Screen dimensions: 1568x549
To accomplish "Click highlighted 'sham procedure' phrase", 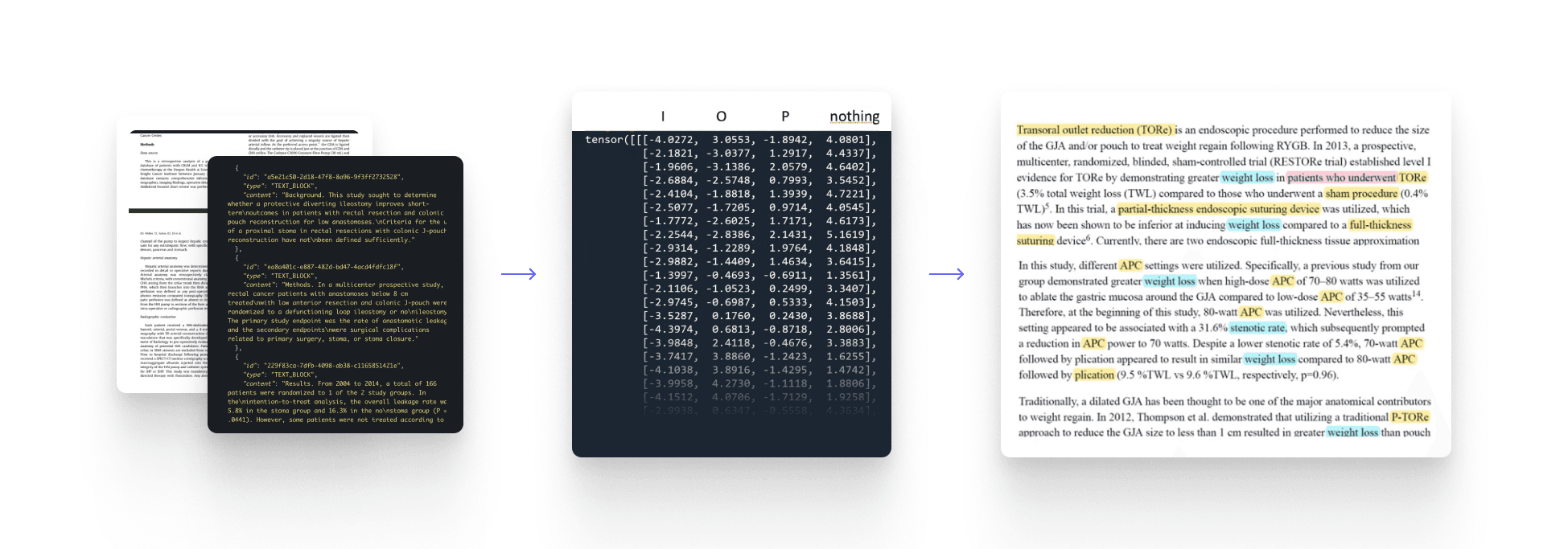I will tap(1361, 194).
